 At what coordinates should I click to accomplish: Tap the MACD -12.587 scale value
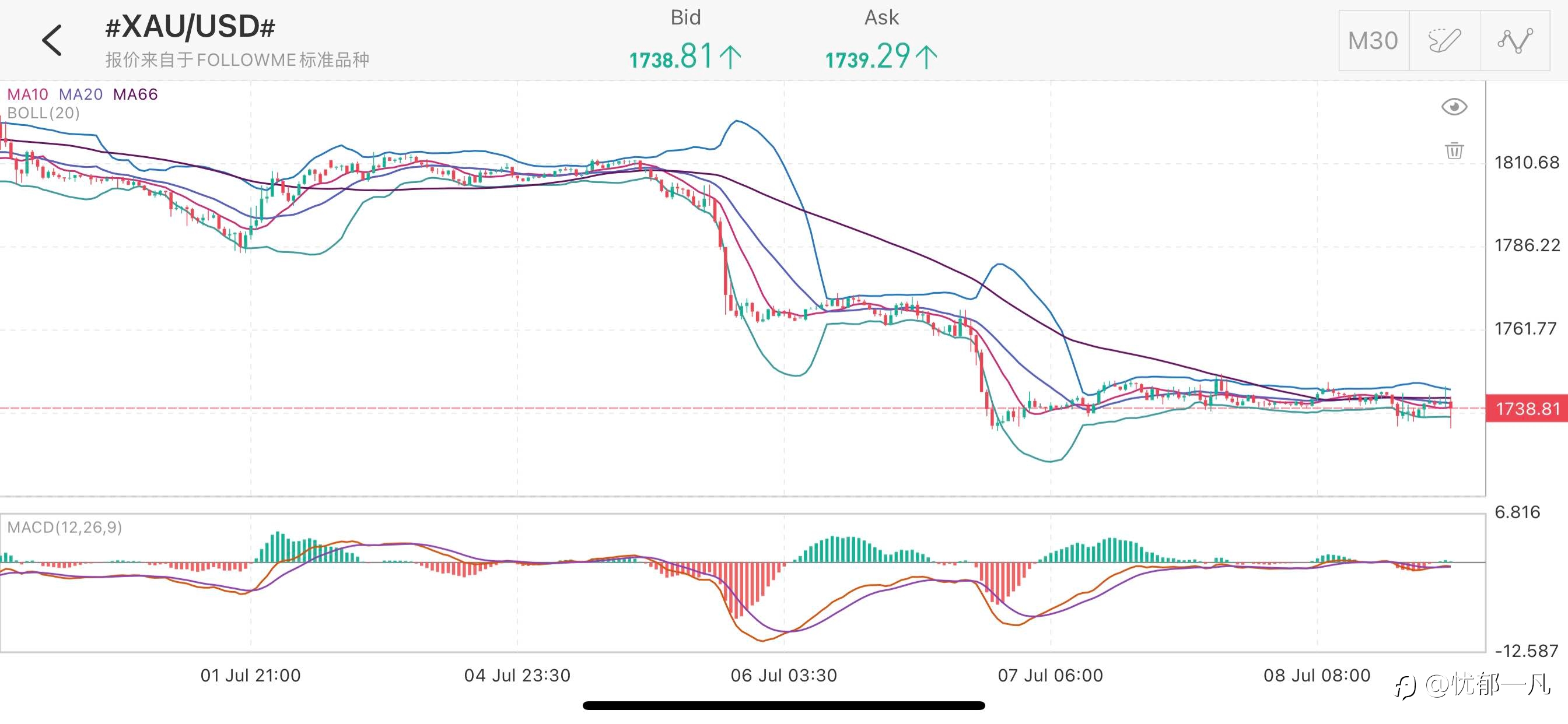[1526, 651]
